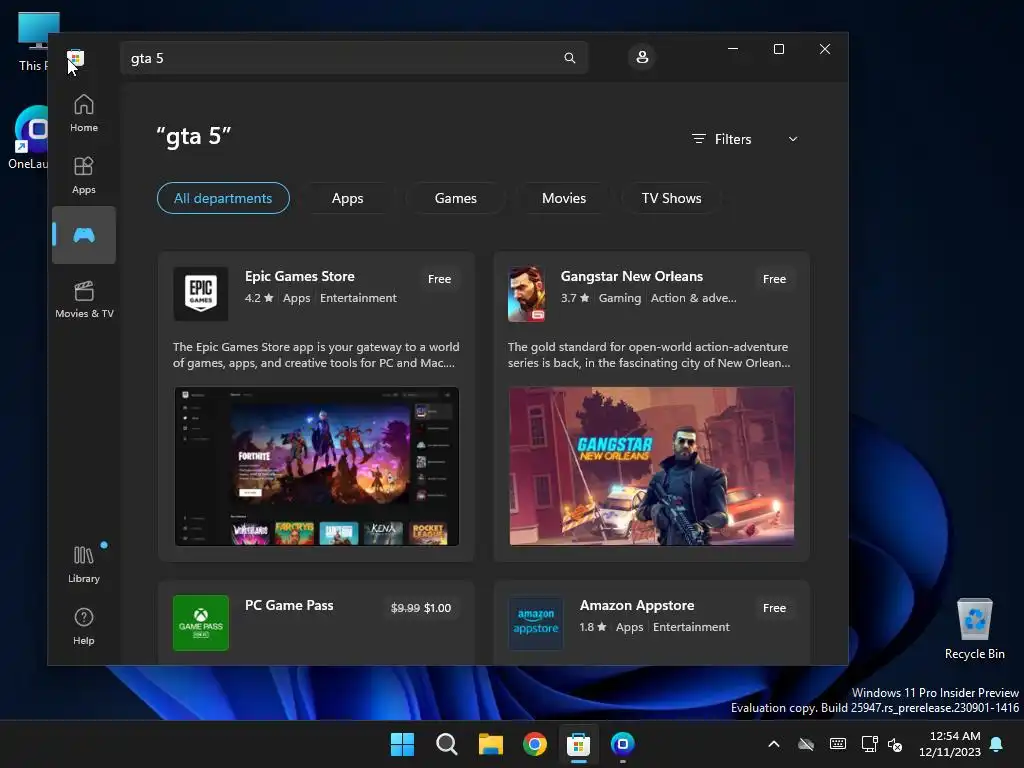This screenshot has width=1024, height=768.
Task: Click the touch keyboard tray icon
Action: (x=838, y=744)
